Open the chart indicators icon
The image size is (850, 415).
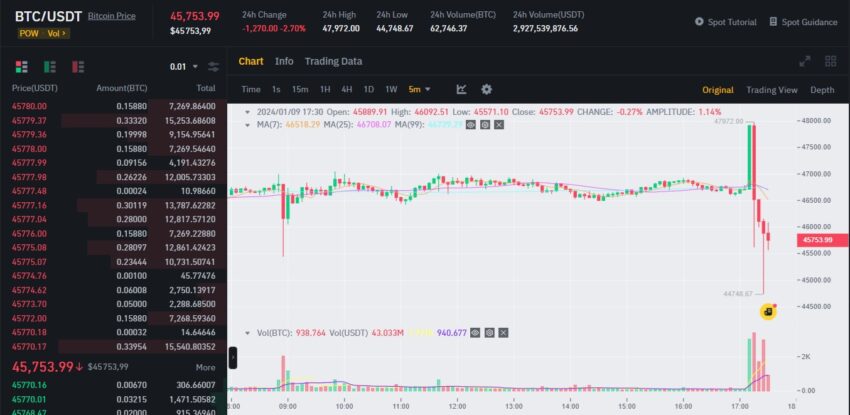click(x=461, y=89)
